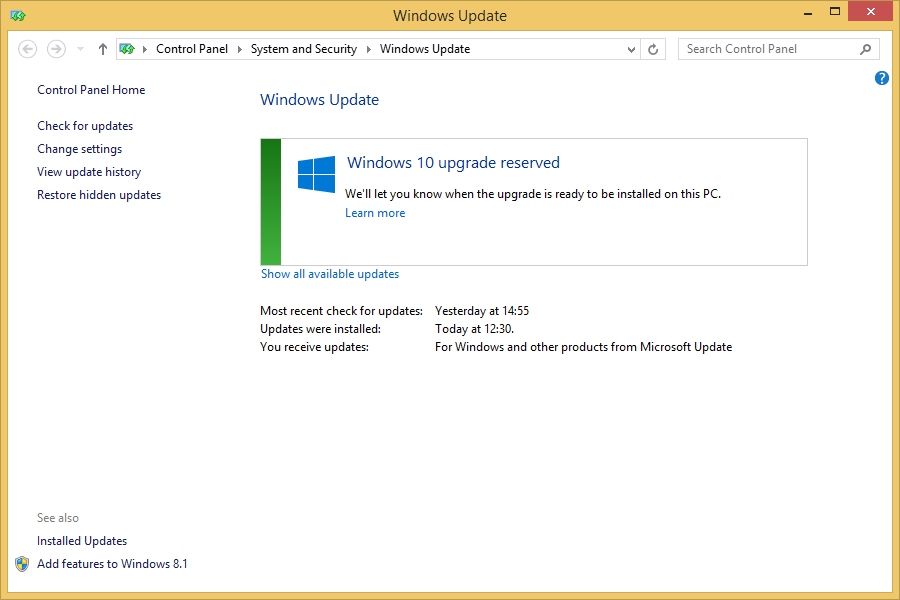
Task: Open View update history
Action: coord(89,172)
